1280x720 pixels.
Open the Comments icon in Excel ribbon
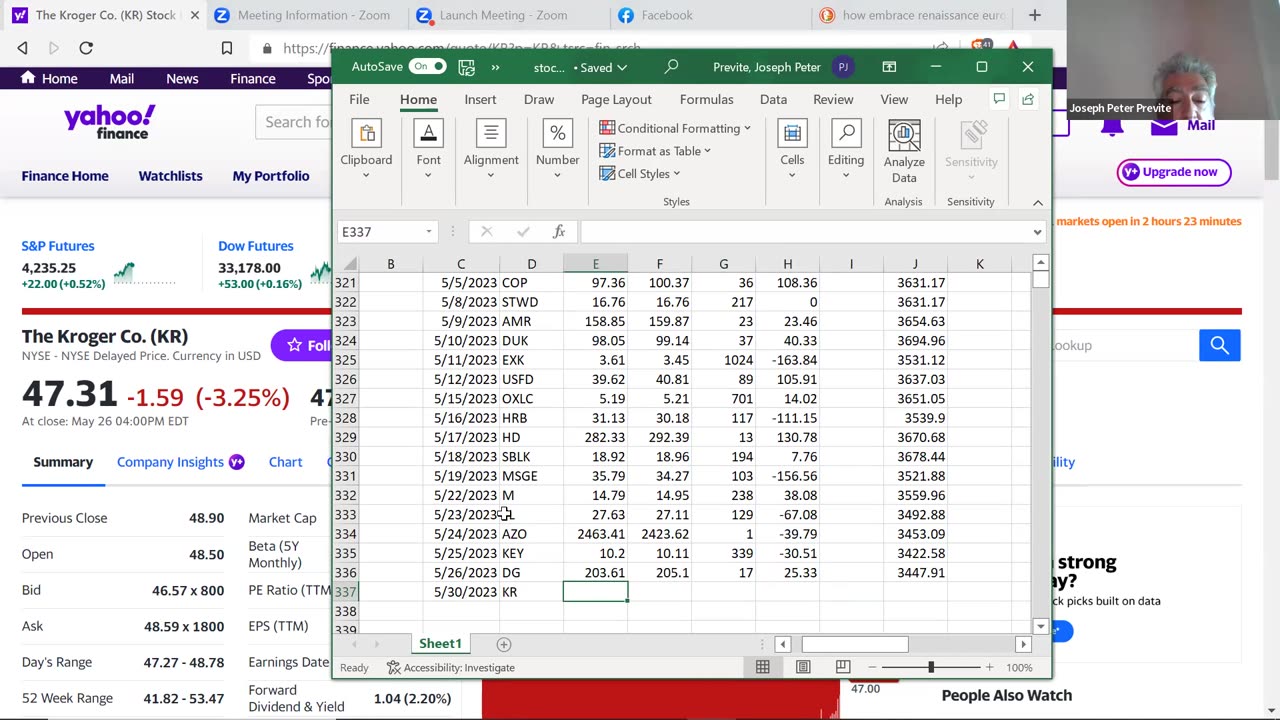point(998,99)
